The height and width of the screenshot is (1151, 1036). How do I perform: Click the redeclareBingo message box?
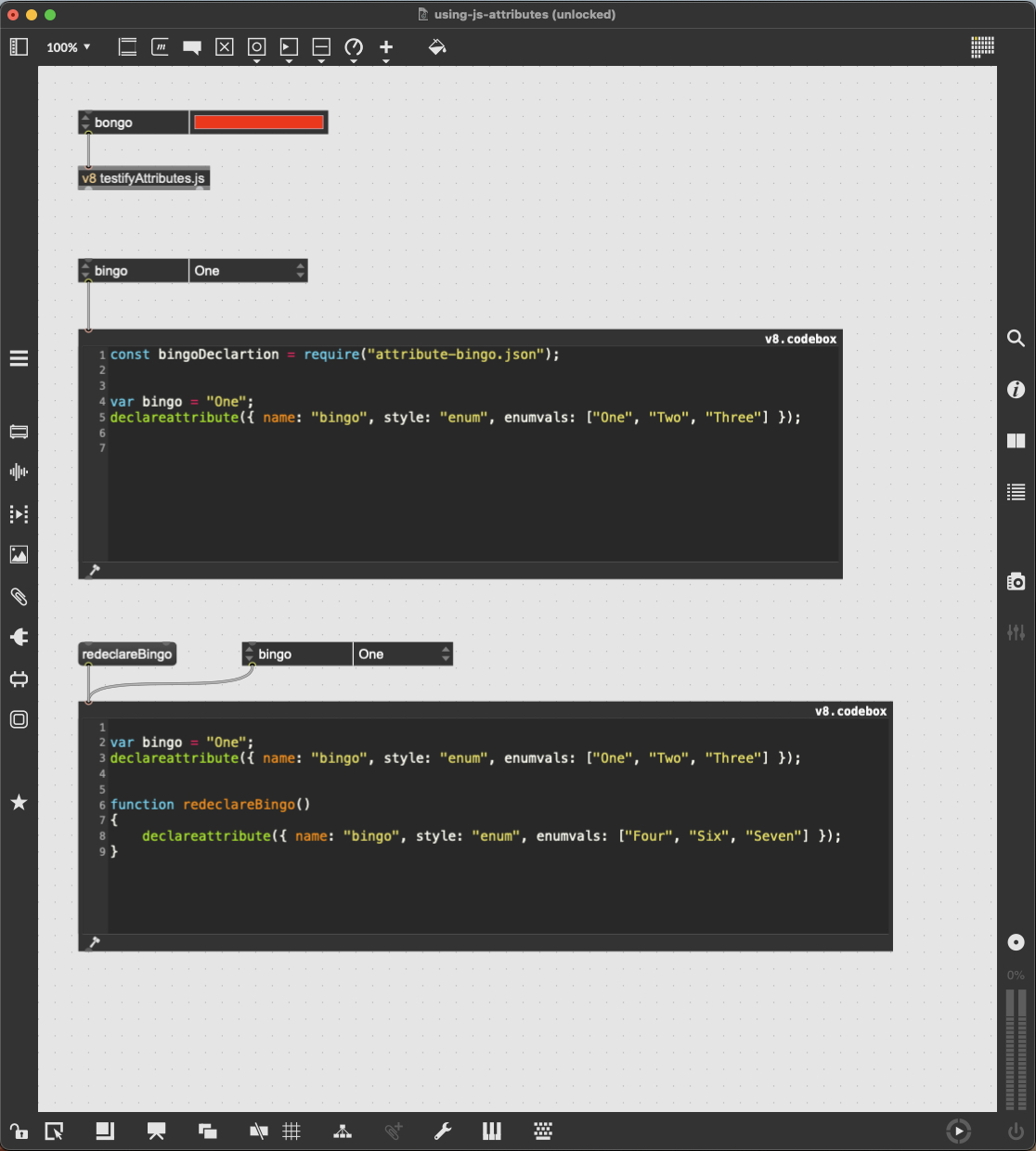pyautogui.click(x=127, y=654)
